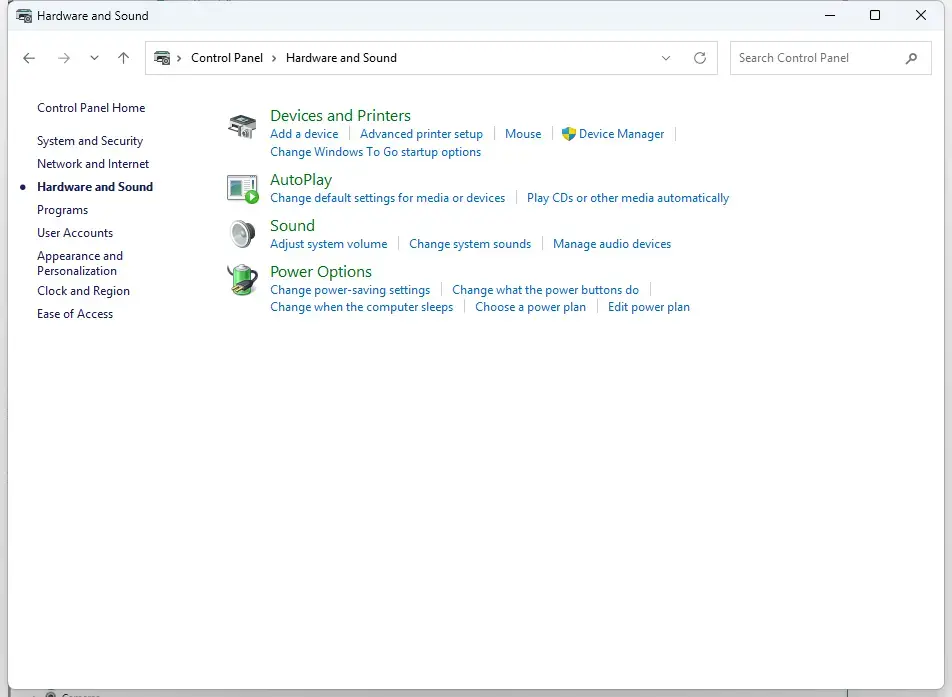This screenshot has height=697, width=952.
Task: Click Hardware and Sound breadcrumb
Action: (x=341, y=58)
